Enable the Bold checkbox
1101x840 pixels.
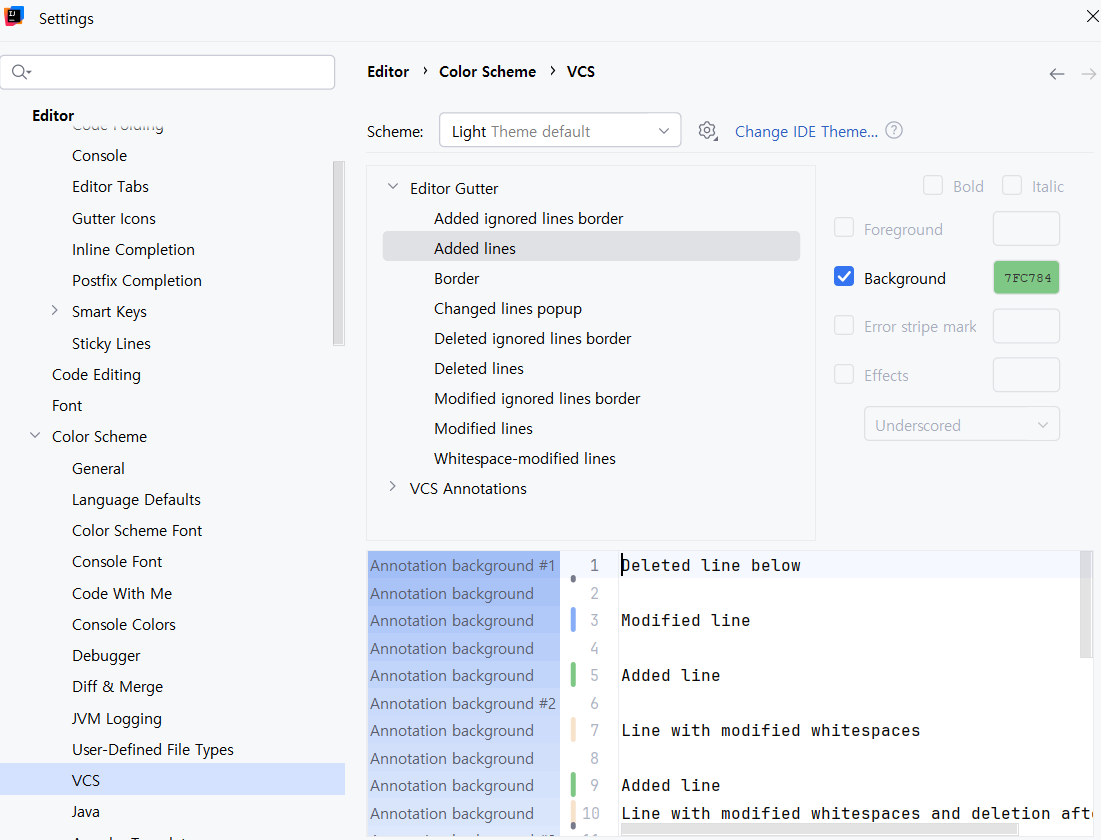(933, 186)
